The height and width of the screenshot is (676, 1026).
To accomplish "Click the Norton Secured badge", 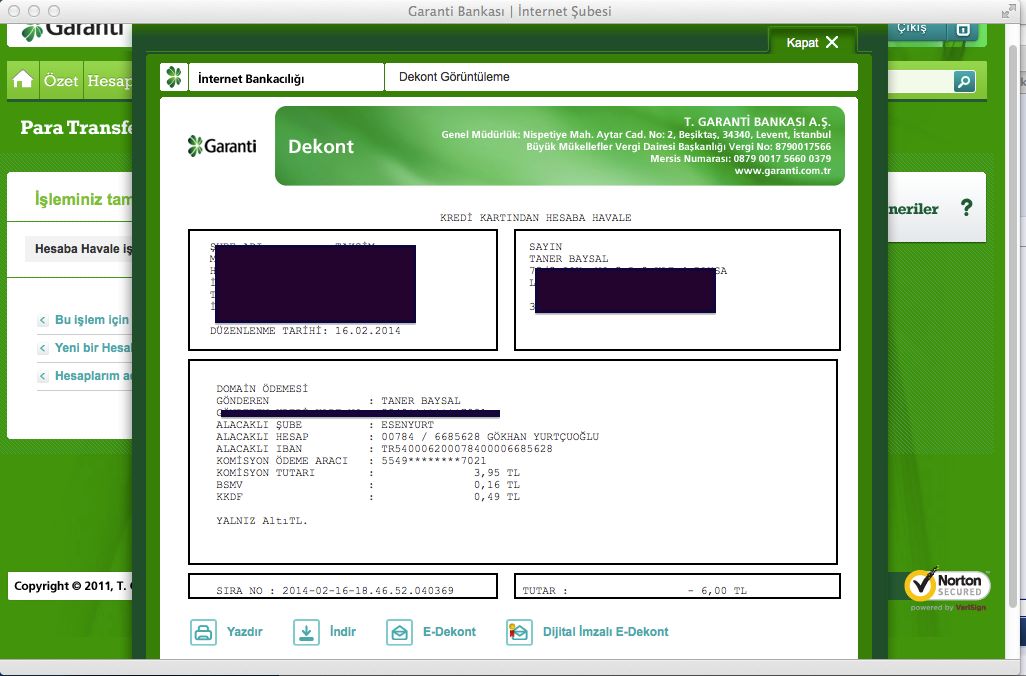I will point(947,588).
